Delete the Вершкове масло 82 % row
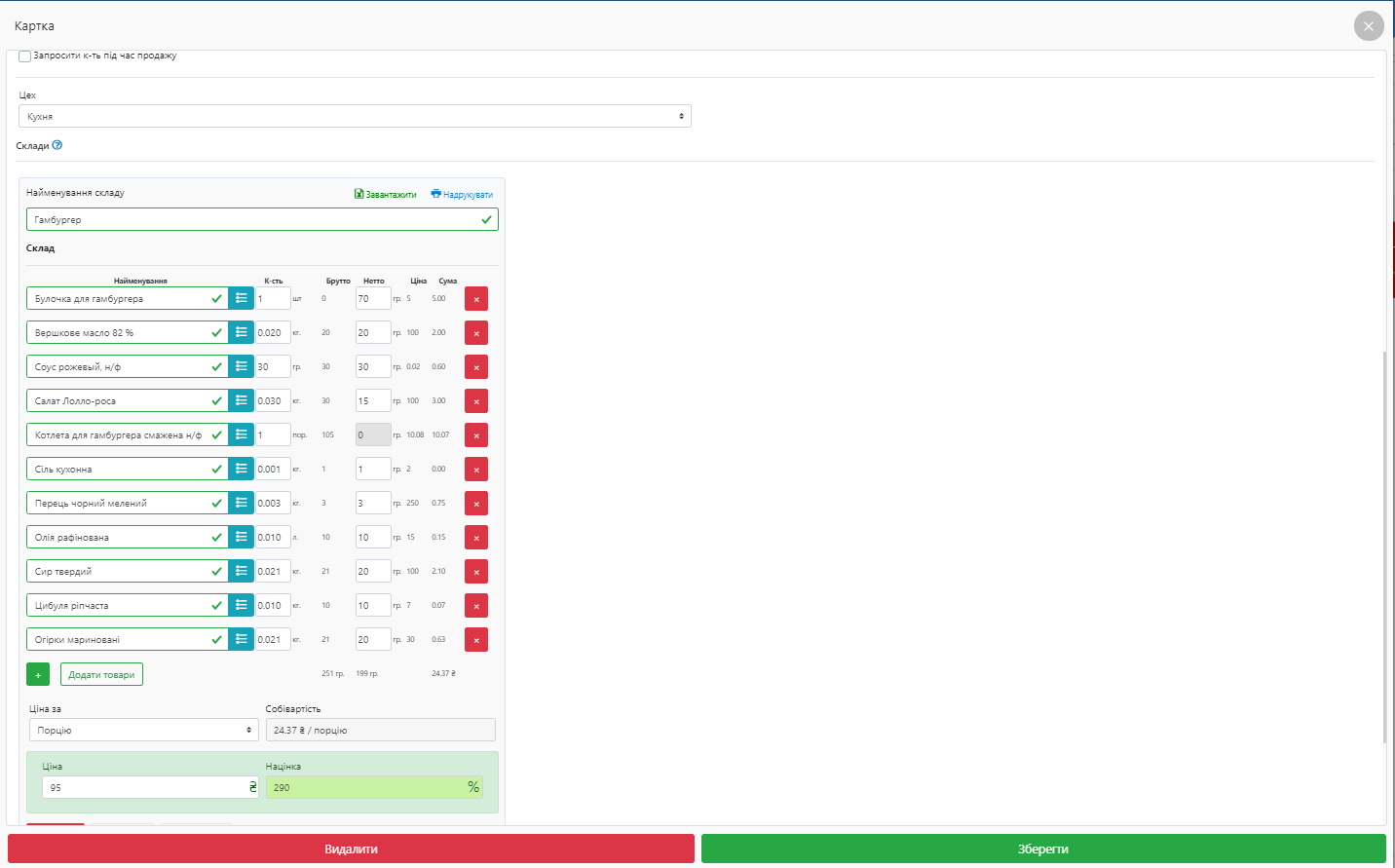This screenshot has width=1395, height=868. click(476, 333)
